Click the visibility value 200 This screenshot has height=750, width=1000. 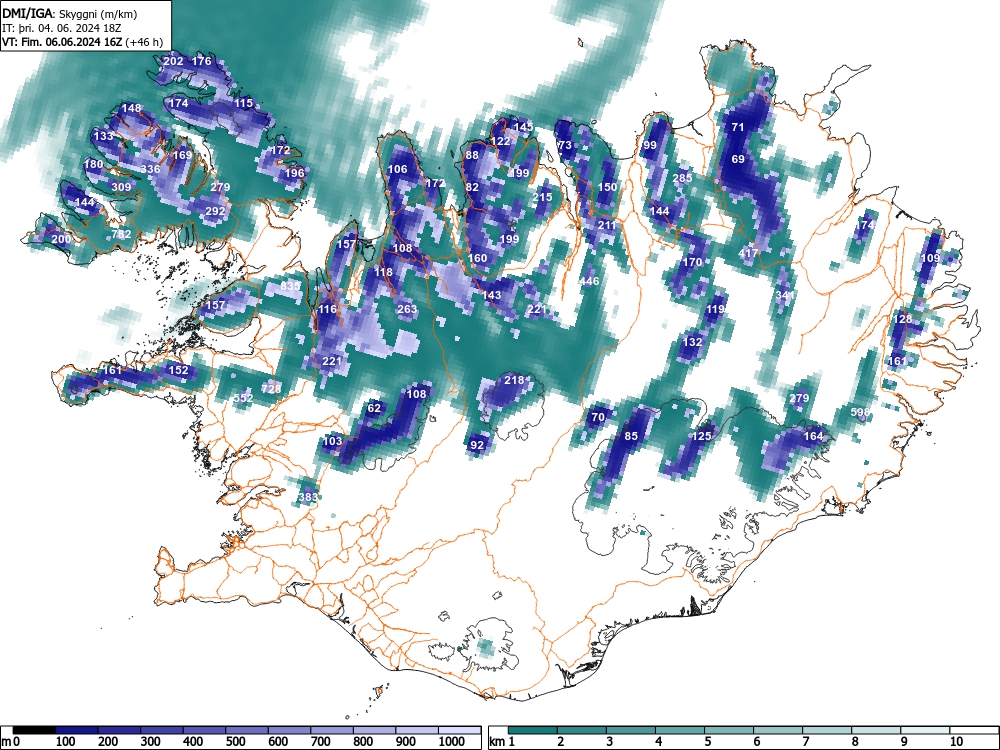pyautogui.click(x=61, y=239)
